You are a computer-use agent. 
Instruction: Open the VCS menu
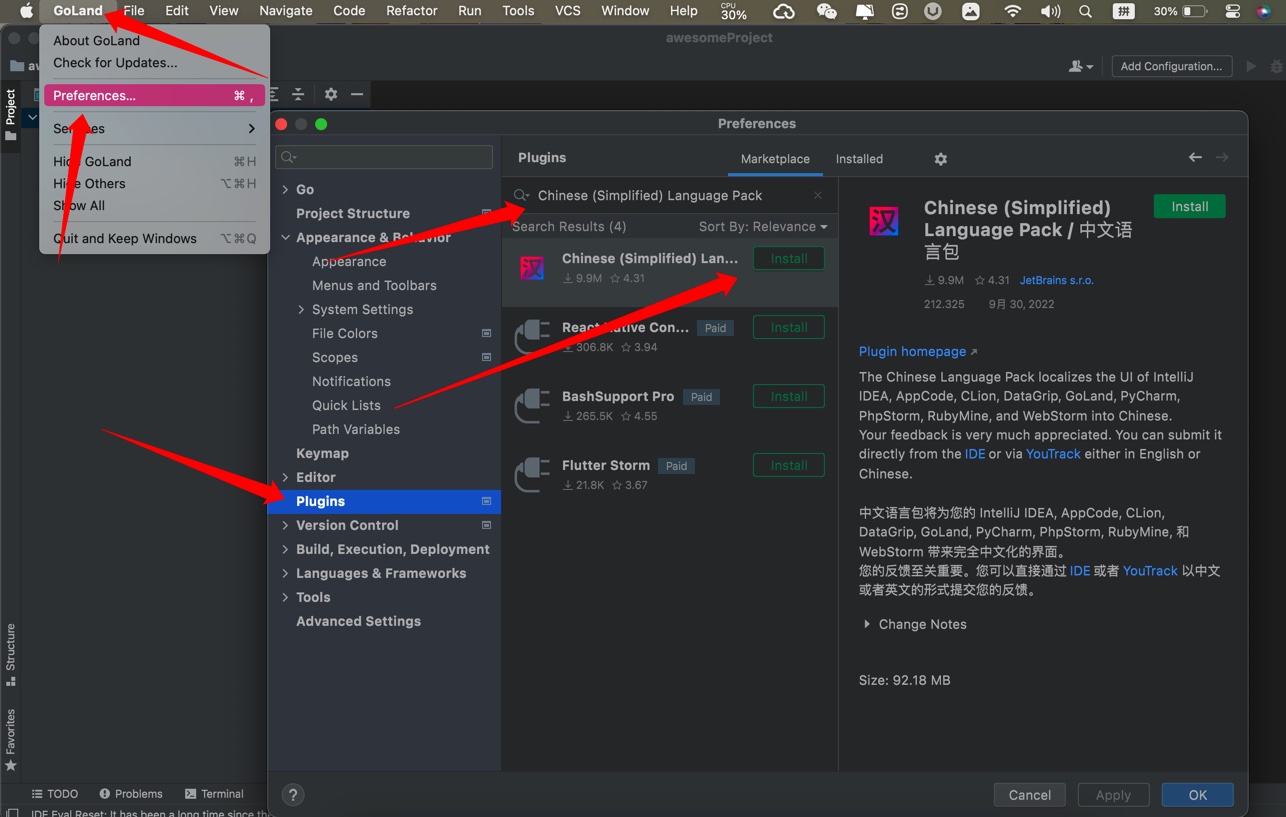(567, 11)
